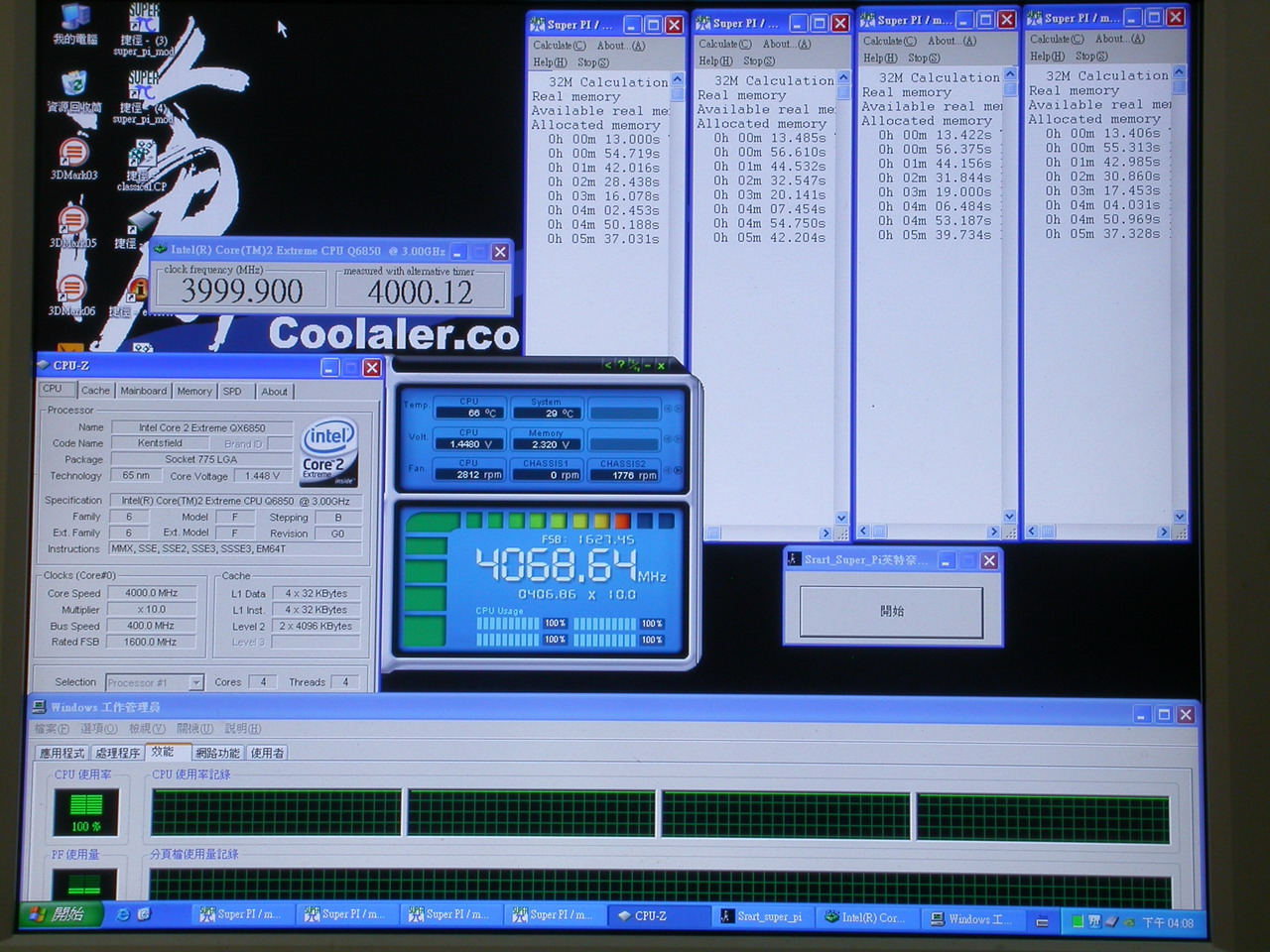Click the CPU usage 100 % gauge in Task Manager
Image resolution: width=1270 pixels, height=952 pixels.
[86, 811]
